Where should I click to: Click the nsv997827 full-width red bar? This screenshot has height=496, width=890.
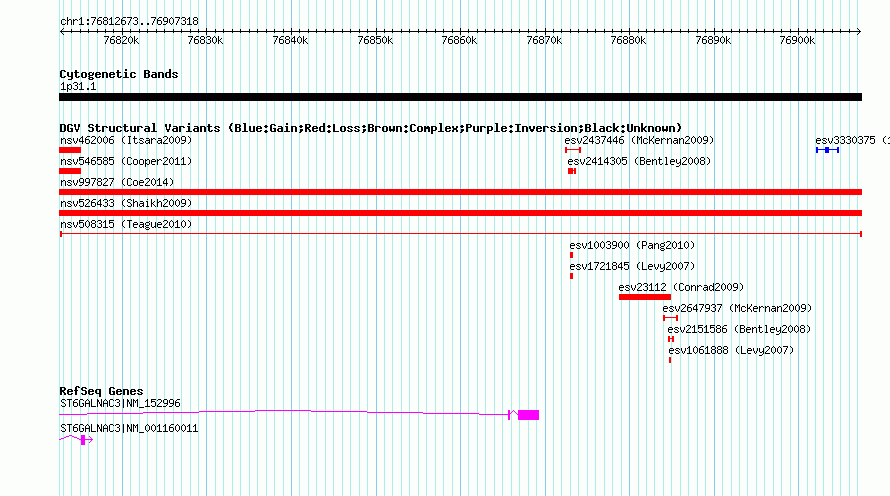click(x=460, y=192)
